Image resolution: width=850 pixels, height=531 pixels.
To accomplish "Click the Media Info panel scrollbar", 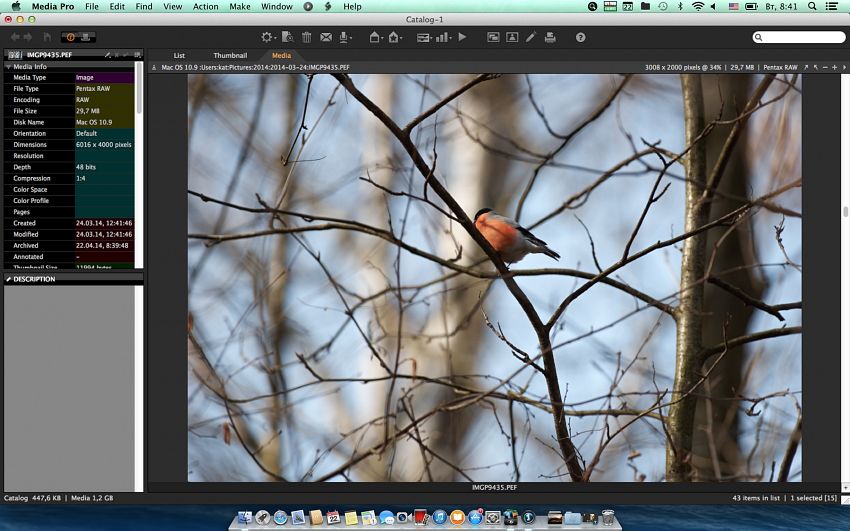I will tap(139, 87).
